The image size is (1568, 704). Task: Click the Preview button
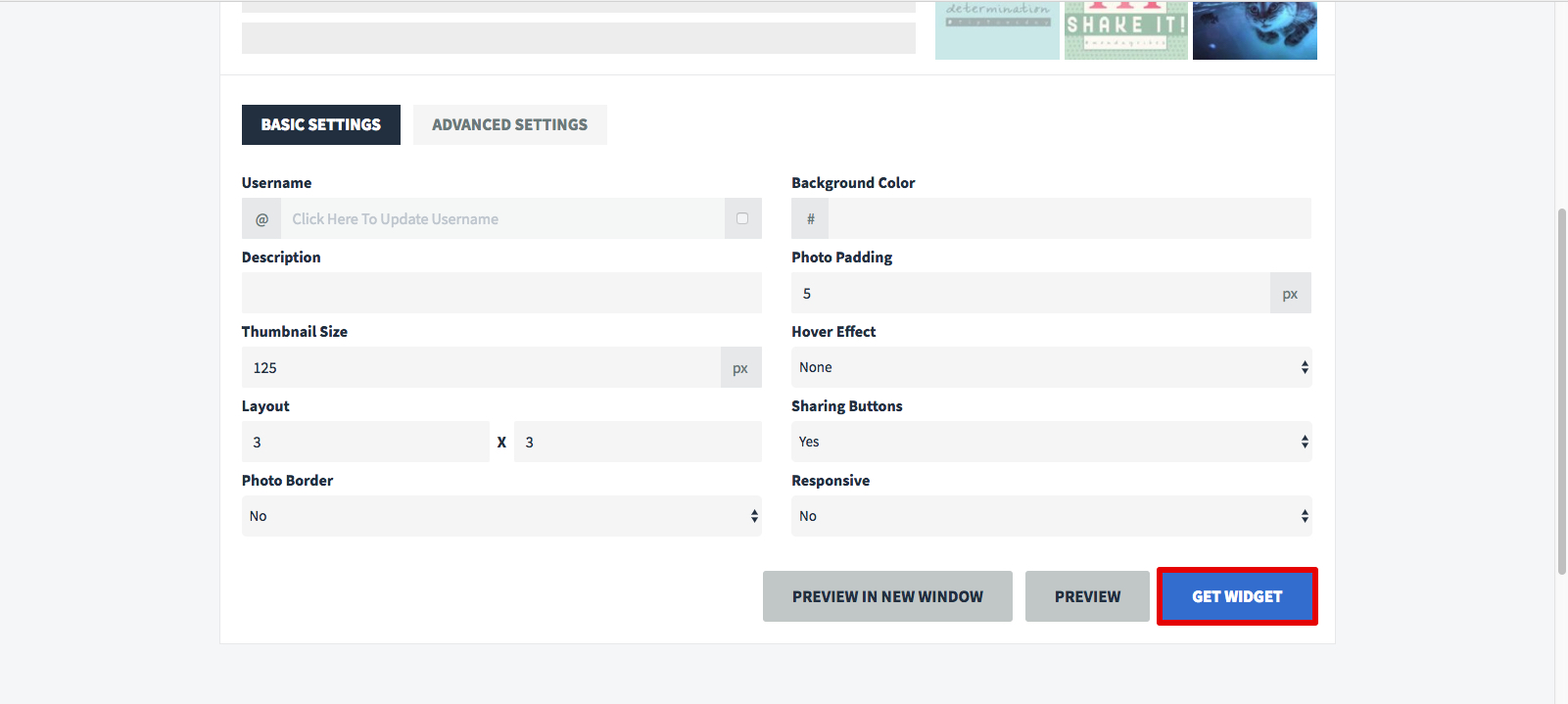[1087, 596]
